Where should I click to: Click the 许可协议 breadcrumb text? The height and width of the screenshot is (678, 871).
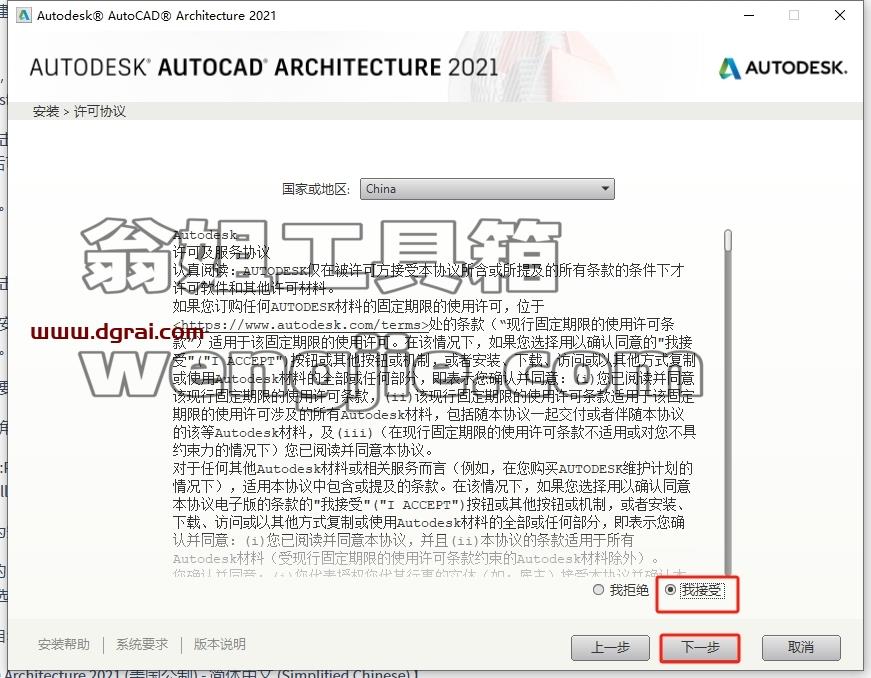coord(100,112)
